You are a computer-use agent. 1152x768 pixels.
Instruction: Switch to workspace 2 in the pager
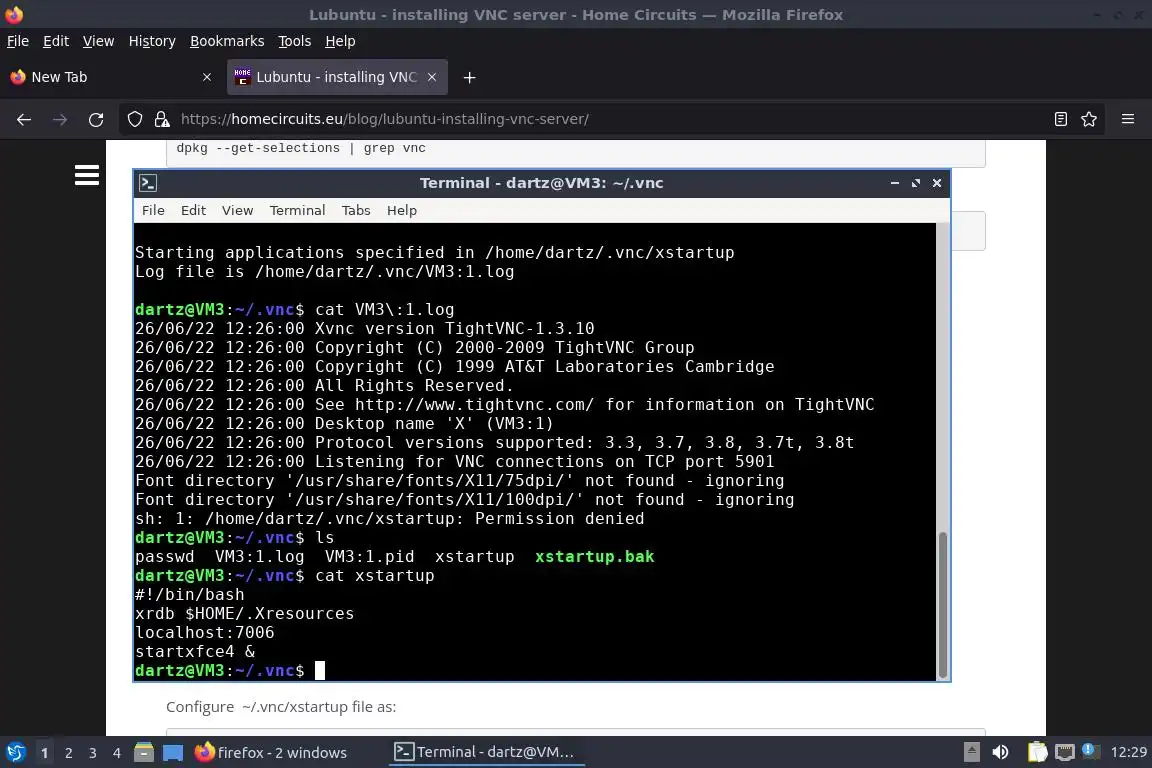pyautogui.click(x=68, y=753)
